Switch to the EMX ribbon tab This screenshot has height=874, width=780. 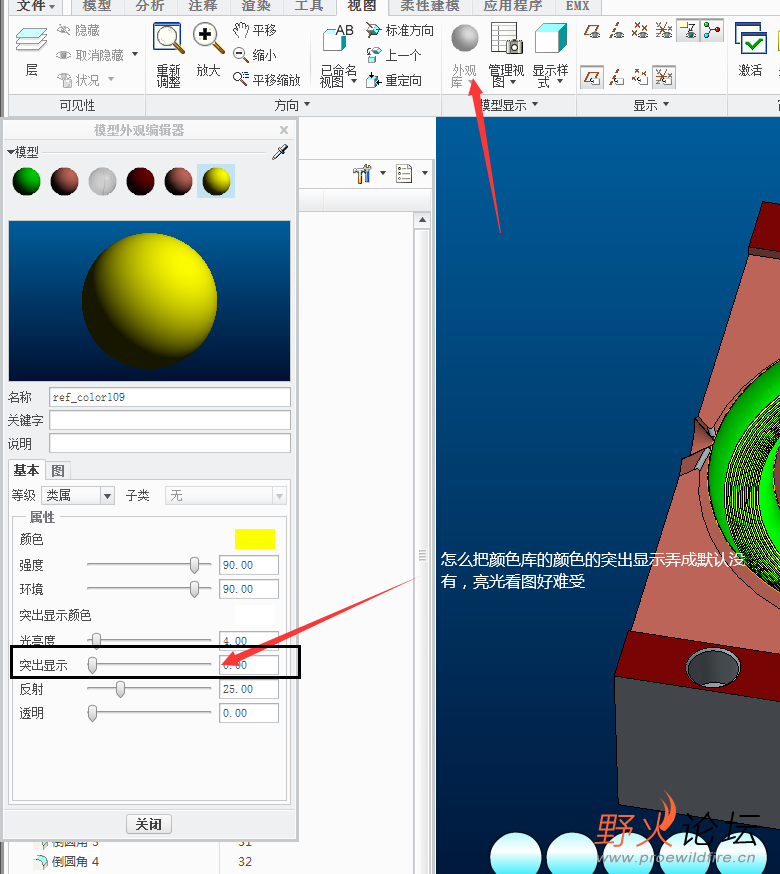tap(577, 7)
